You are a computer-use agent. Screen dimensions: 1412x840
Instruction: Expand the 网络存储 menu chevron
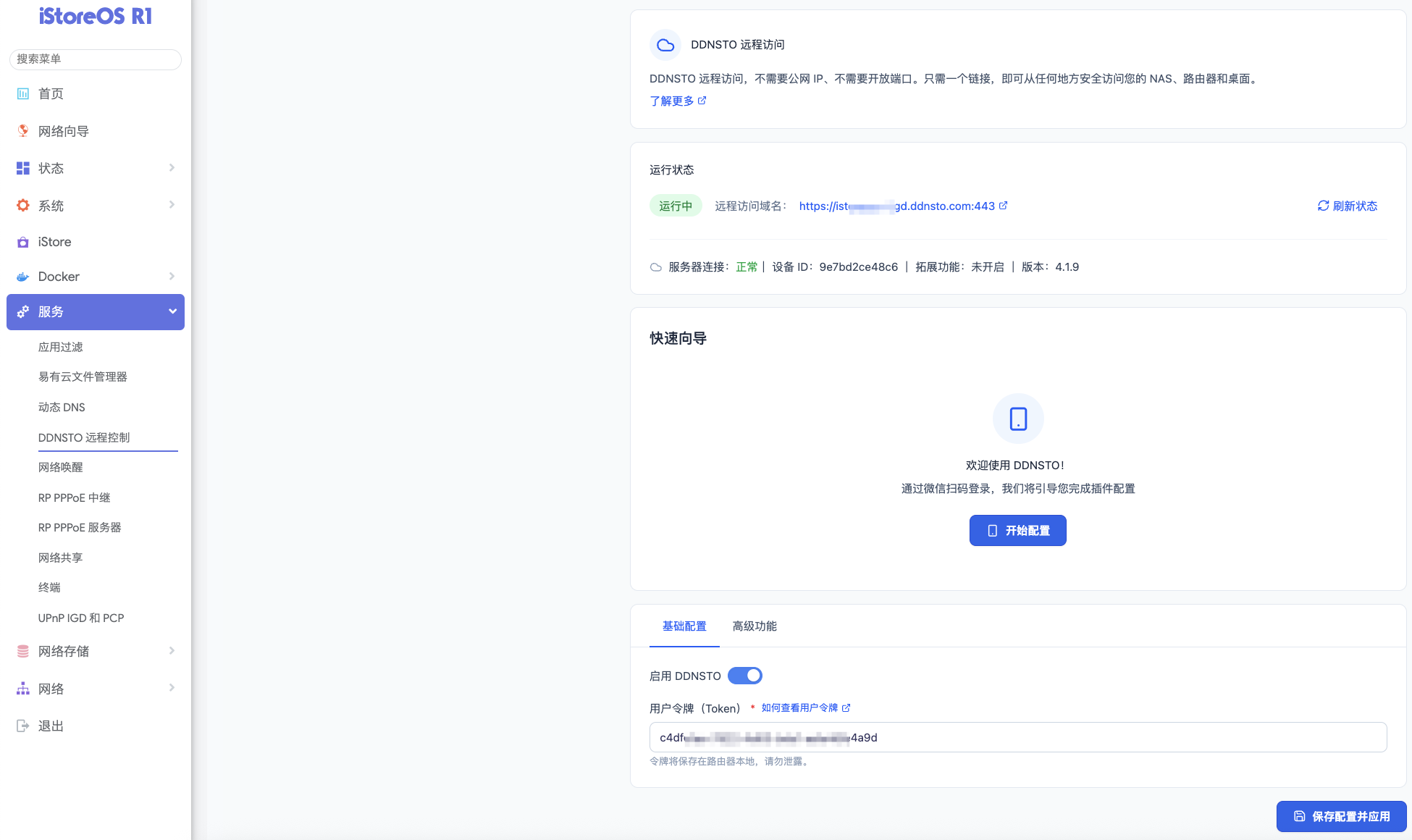coord(172,651)
